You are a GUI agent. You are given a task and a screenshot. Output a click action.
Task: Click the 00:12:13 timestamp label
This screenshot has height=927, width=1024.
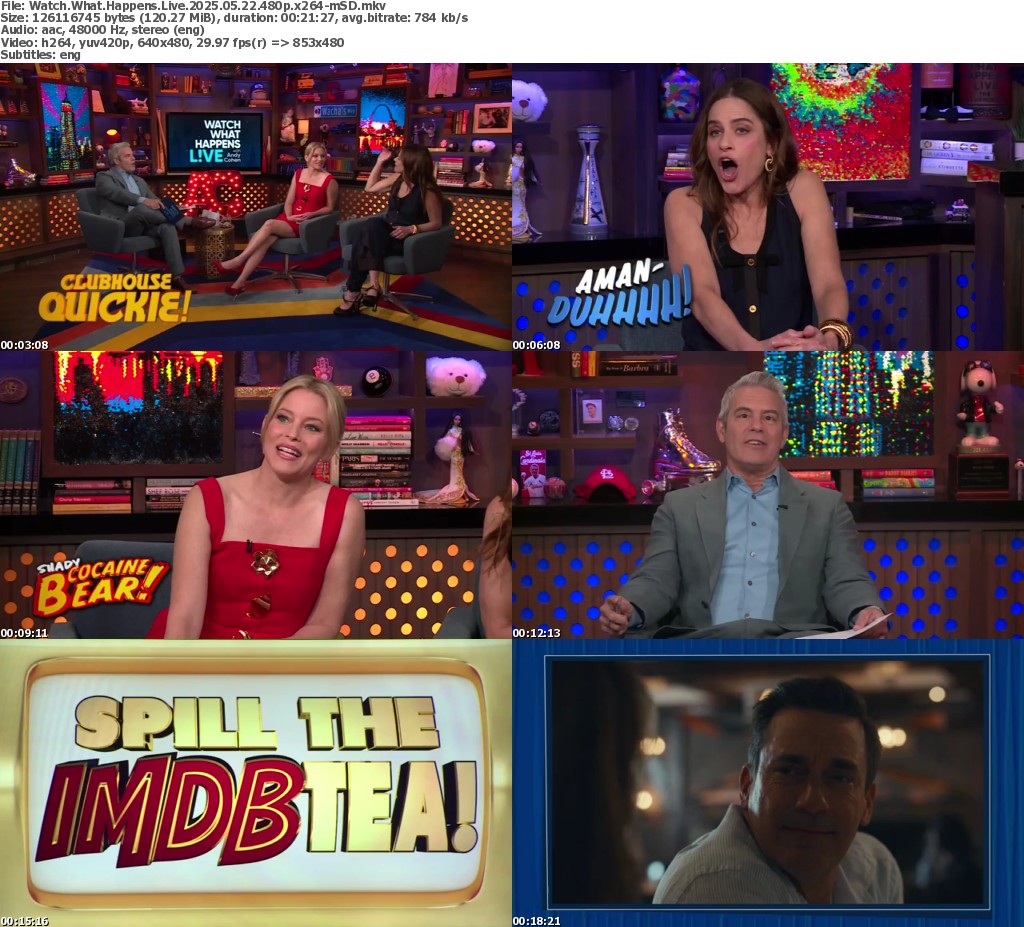[536, 633]
